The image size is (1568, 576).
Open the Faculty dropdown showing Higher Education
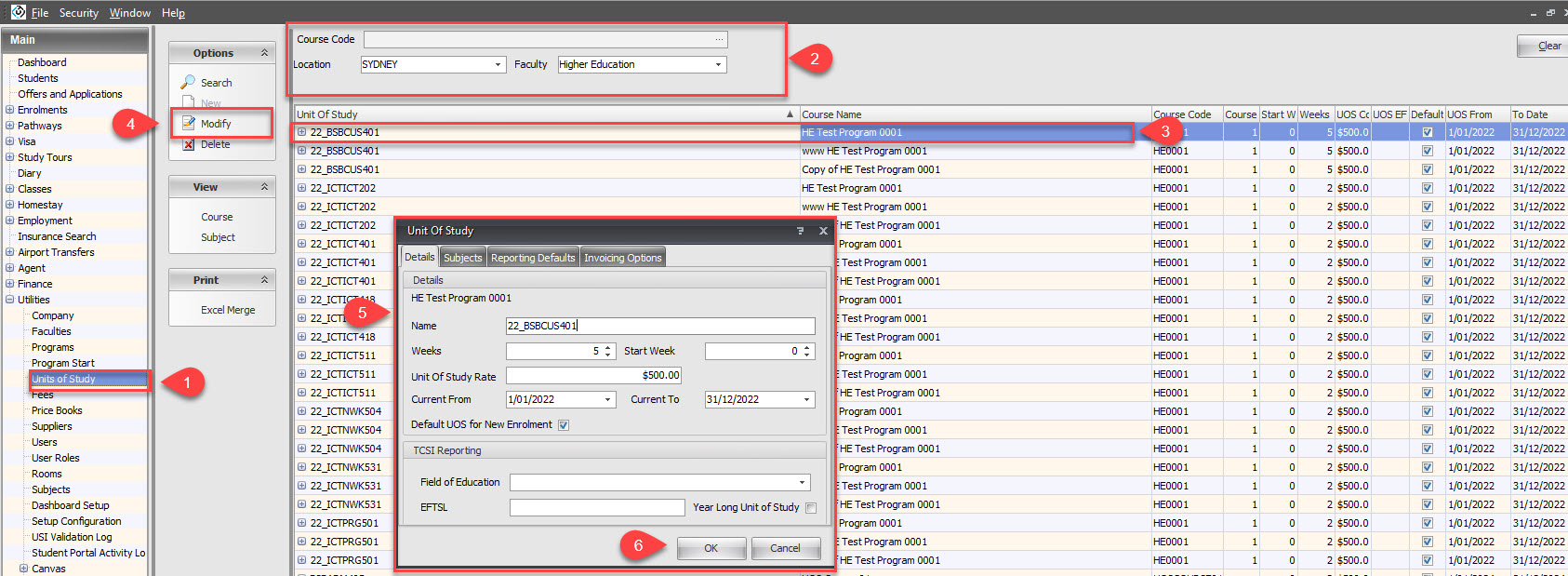(x=718, y=64)
